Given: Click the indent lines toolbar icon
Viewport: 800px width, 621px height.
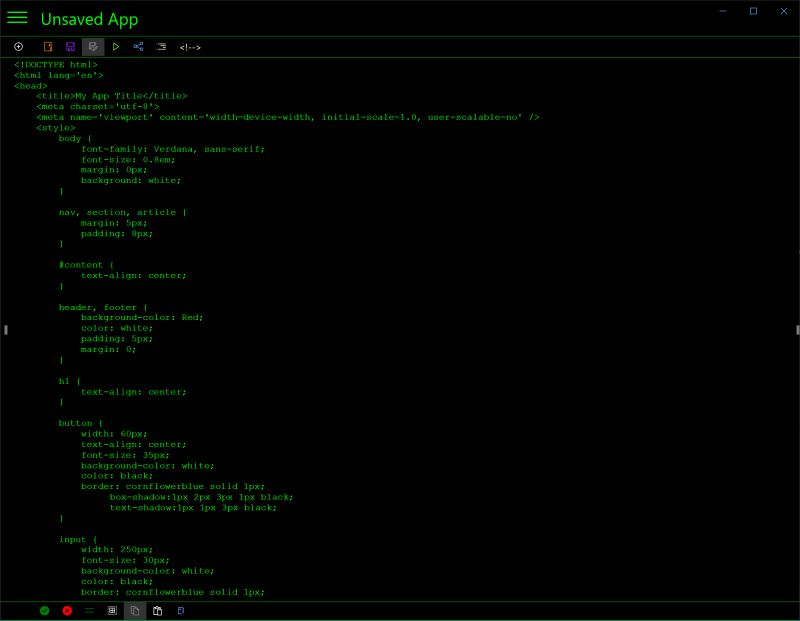Looking at the screenshot, I should tap(161, 47).
